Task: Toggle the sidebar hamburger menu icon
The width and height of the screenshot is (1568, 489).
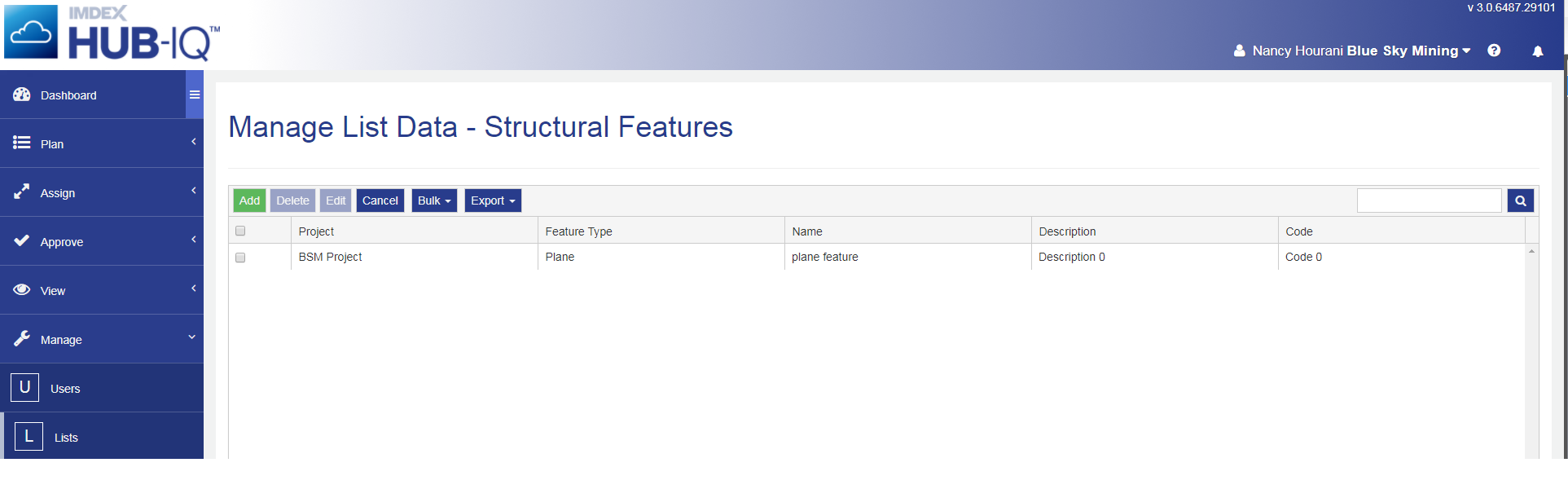Action: [195, 95]
